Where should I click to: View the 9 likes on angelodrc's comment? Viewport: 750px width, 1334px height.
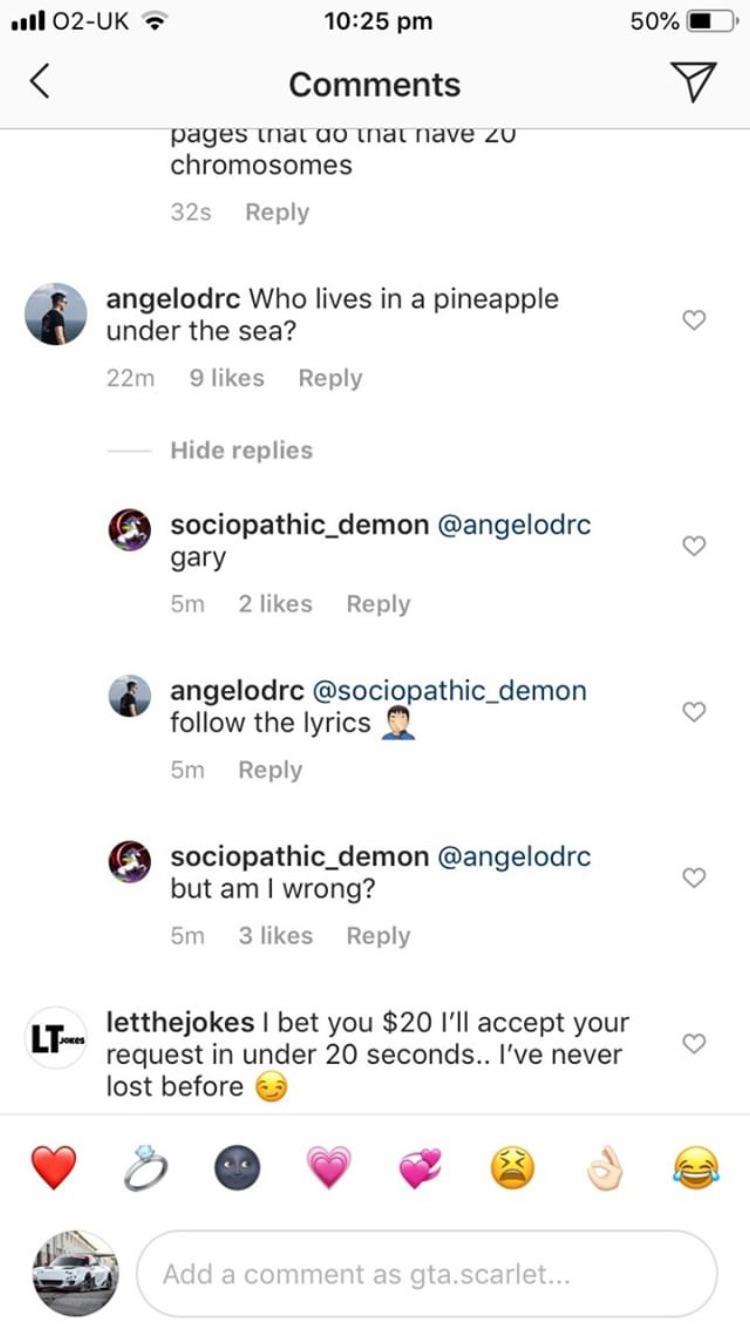(x=226, y=377)
